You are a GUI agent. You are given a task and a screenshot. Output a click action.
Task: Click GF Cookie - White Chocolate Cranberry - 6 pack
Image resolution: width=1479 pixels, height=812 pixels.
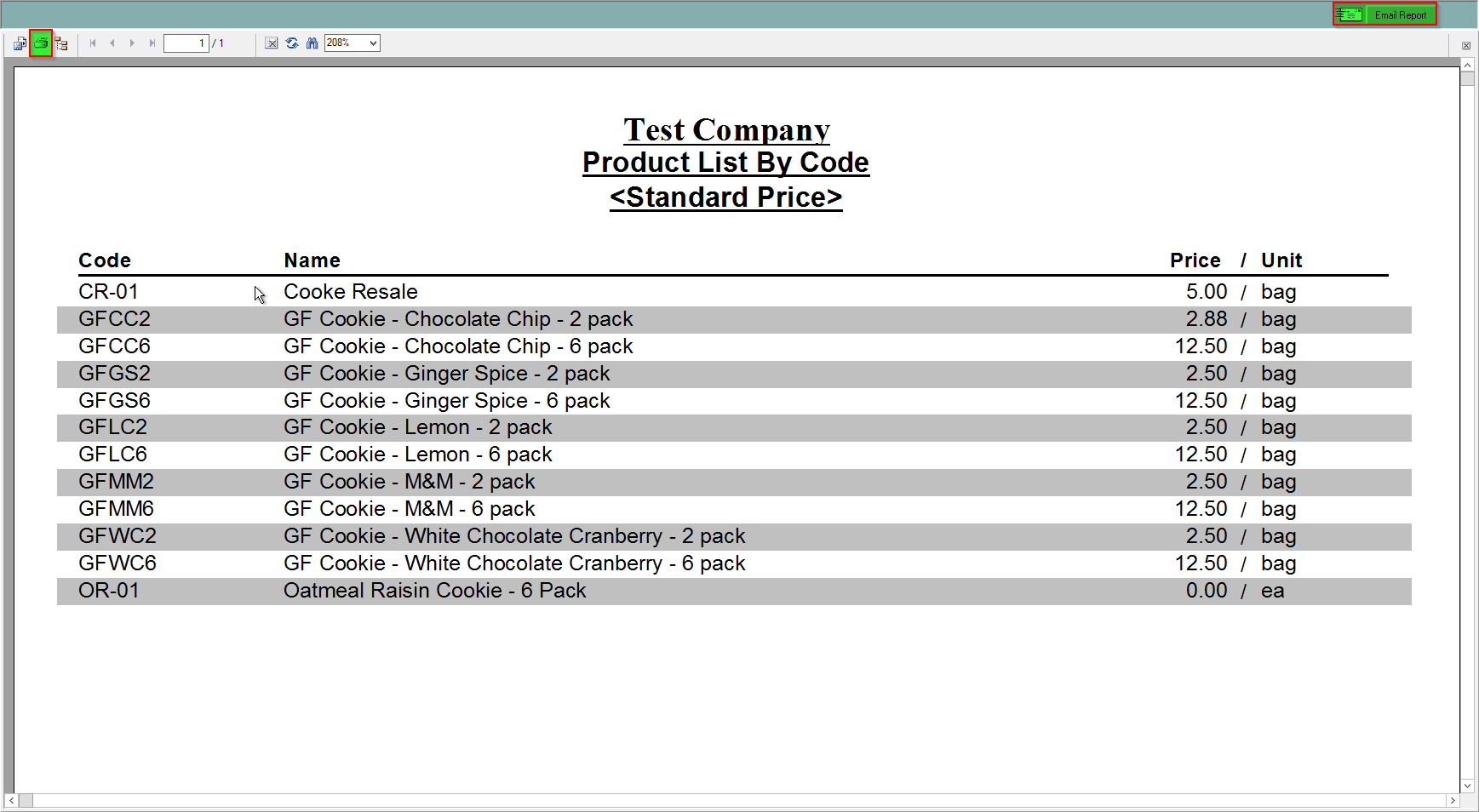tap(514, 563)
